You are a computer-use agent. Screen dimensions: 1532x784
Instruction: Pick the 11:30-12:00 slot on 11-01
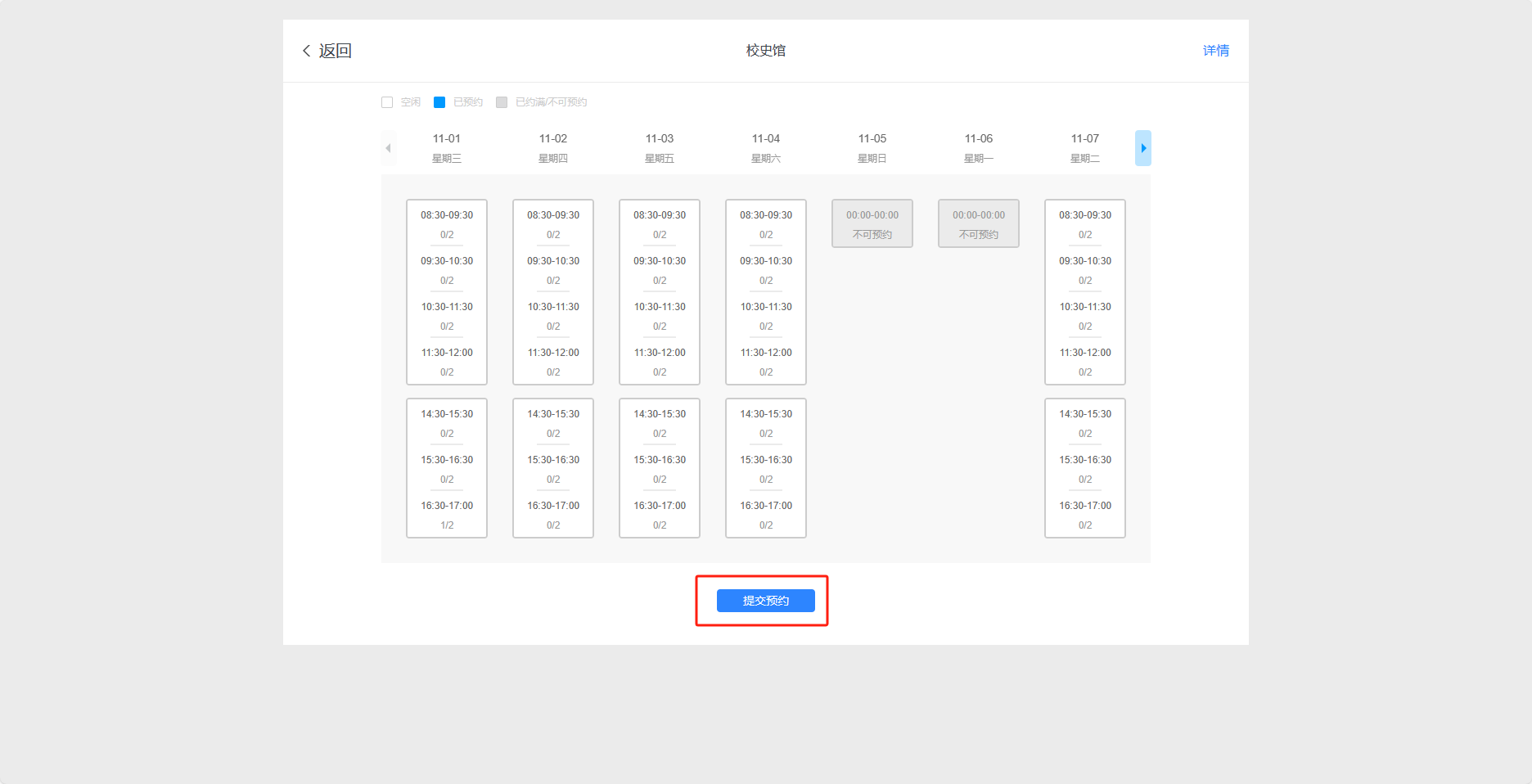(447, 362)
